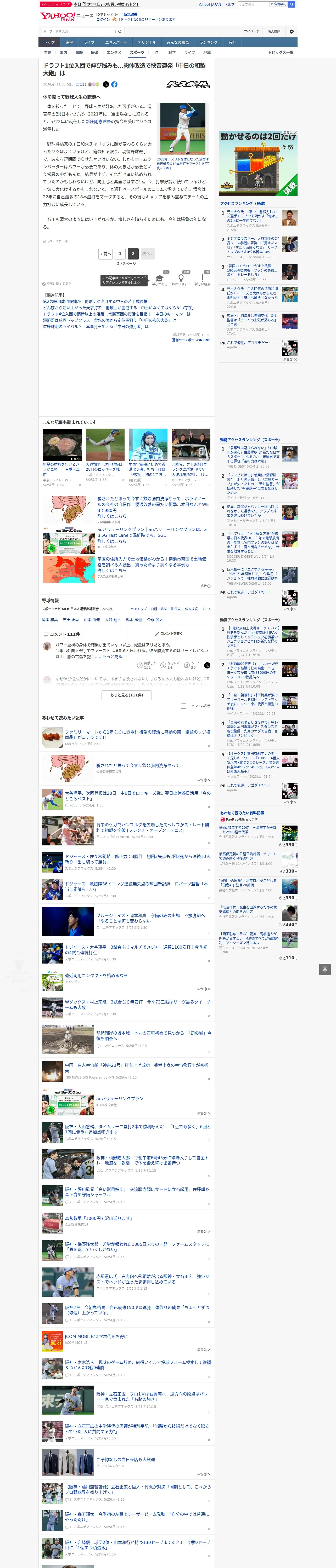Go to the みんなの意見 tab
Screen dimensions: 336x1568
(x=178, y=43)
